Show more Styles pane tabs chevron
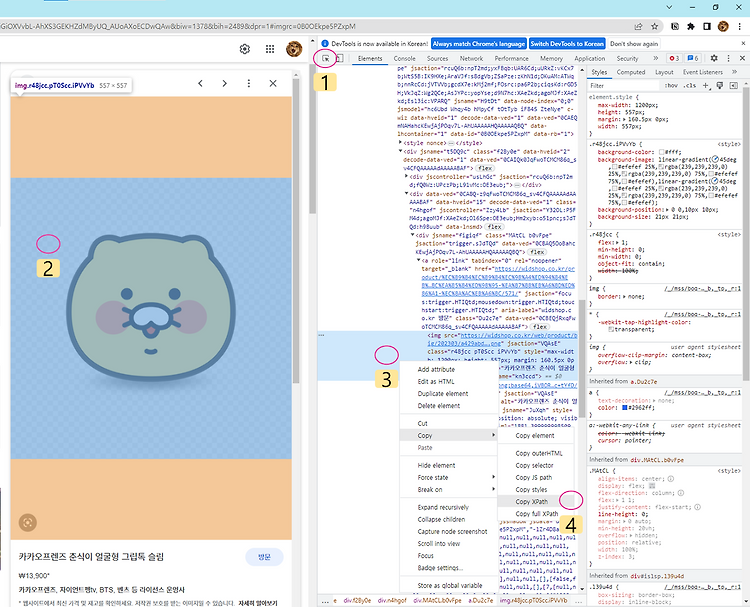750x607 pixels. [x=734, y=72]
